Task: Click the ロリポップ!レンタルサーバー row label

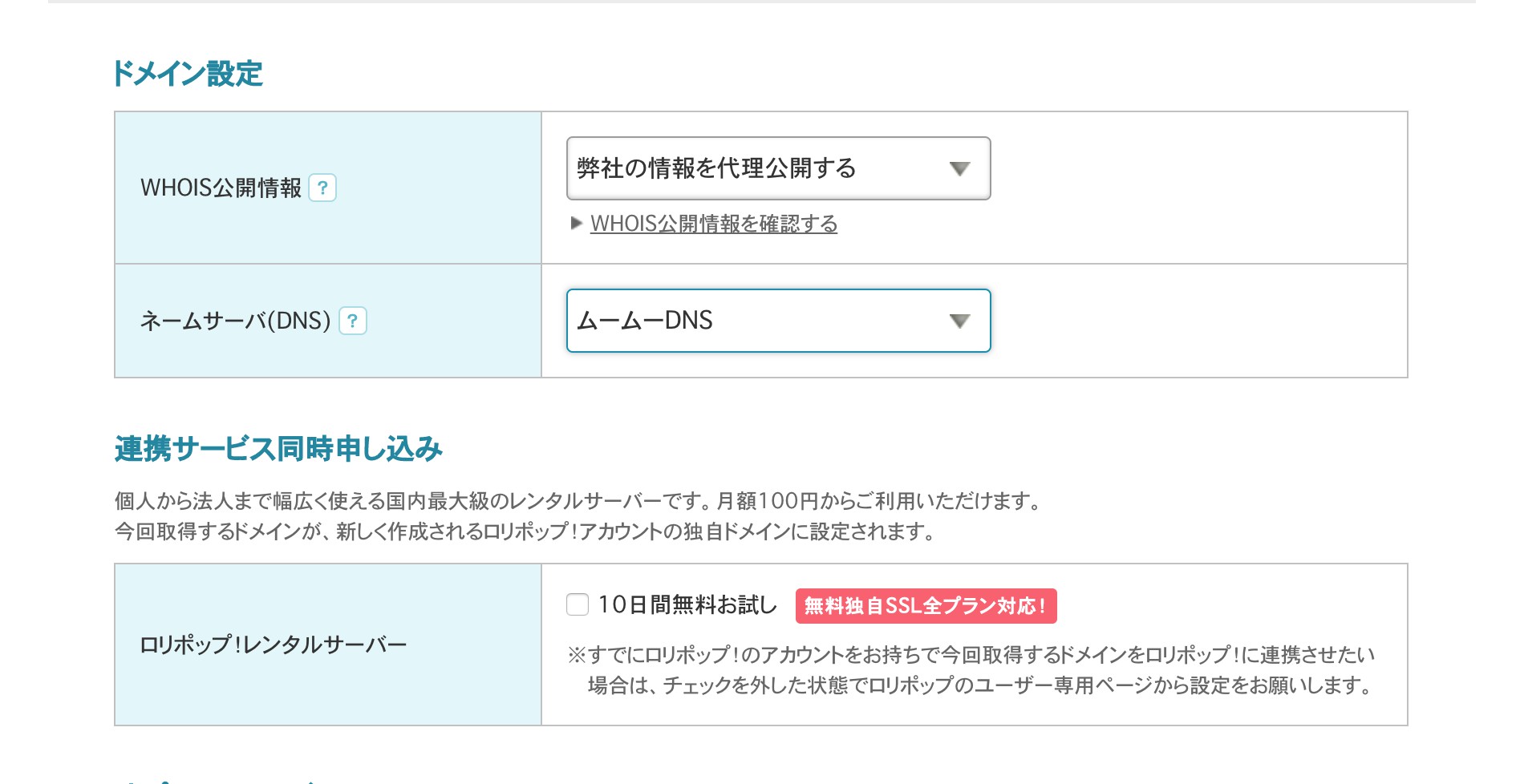Action: pyautogui.click(x=274, y=645)
